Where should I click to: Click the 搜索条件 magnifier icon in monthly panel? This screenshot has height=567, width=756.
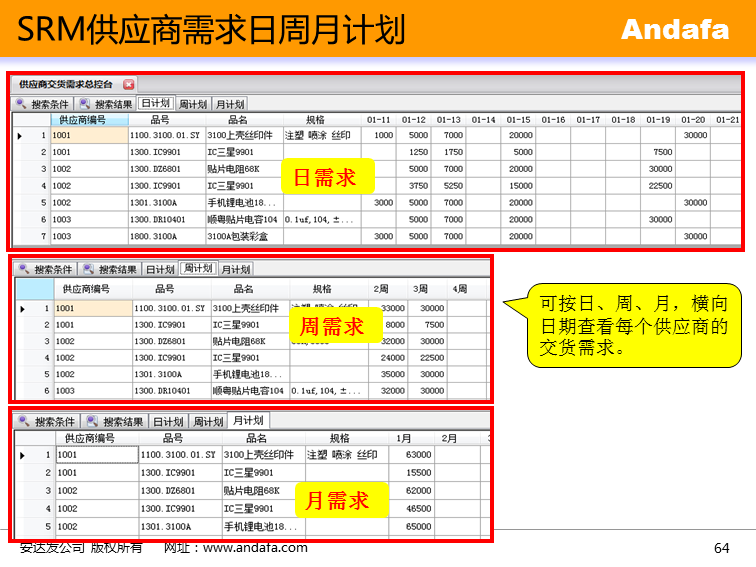(x=24, y=421)
